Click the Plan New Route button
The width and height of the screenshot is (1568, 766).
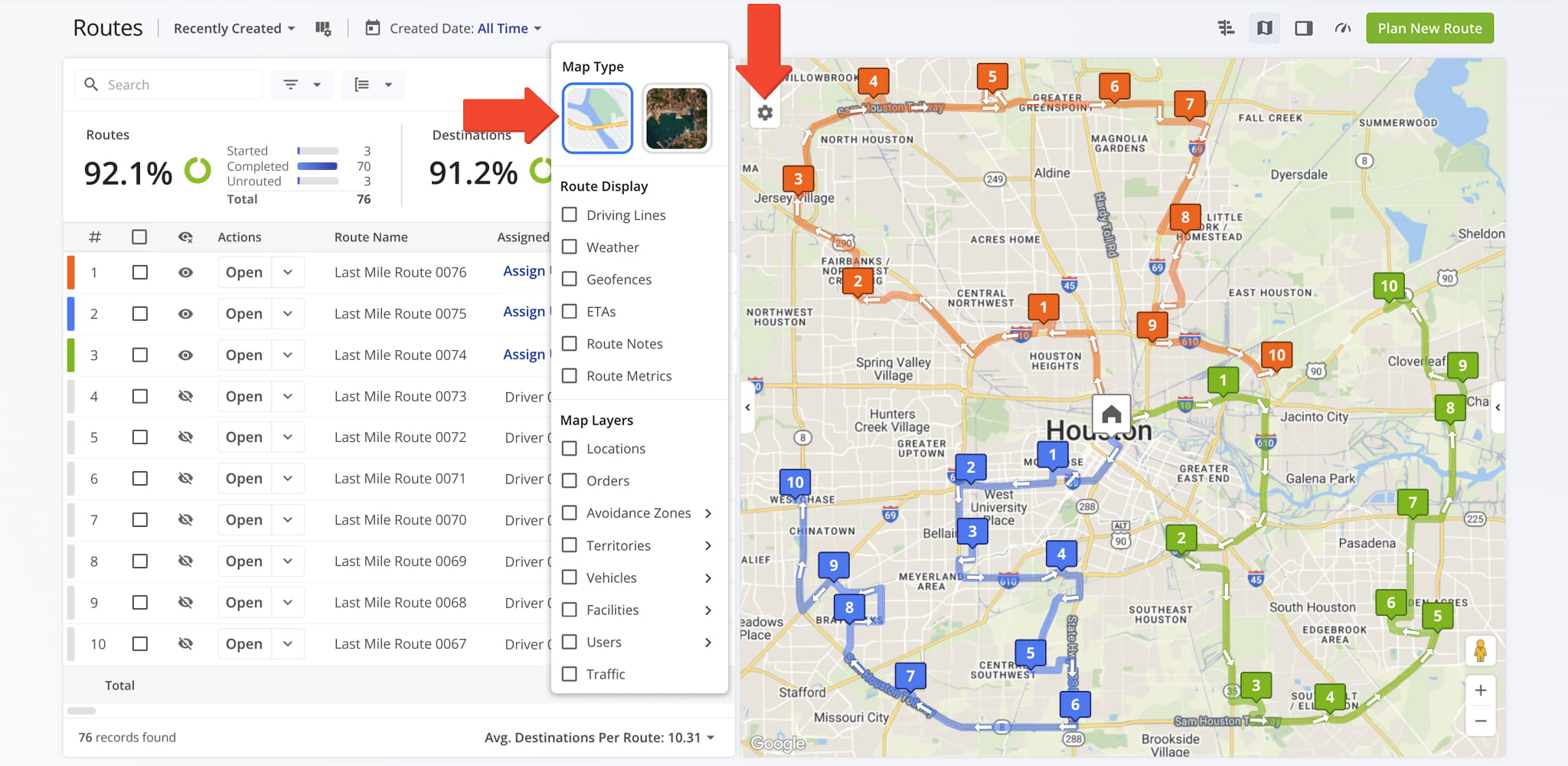pos(1429,28)
